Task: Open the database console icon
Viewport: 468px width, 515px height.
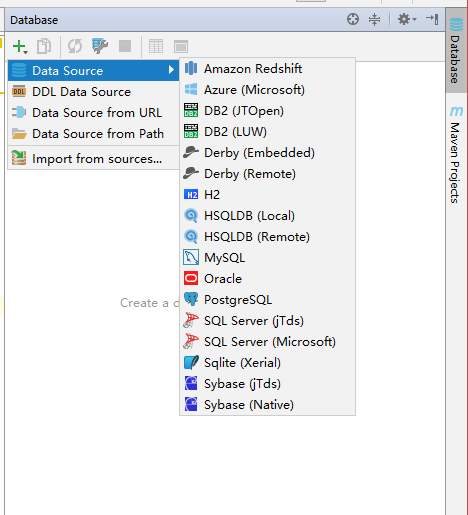Action: 181,46
